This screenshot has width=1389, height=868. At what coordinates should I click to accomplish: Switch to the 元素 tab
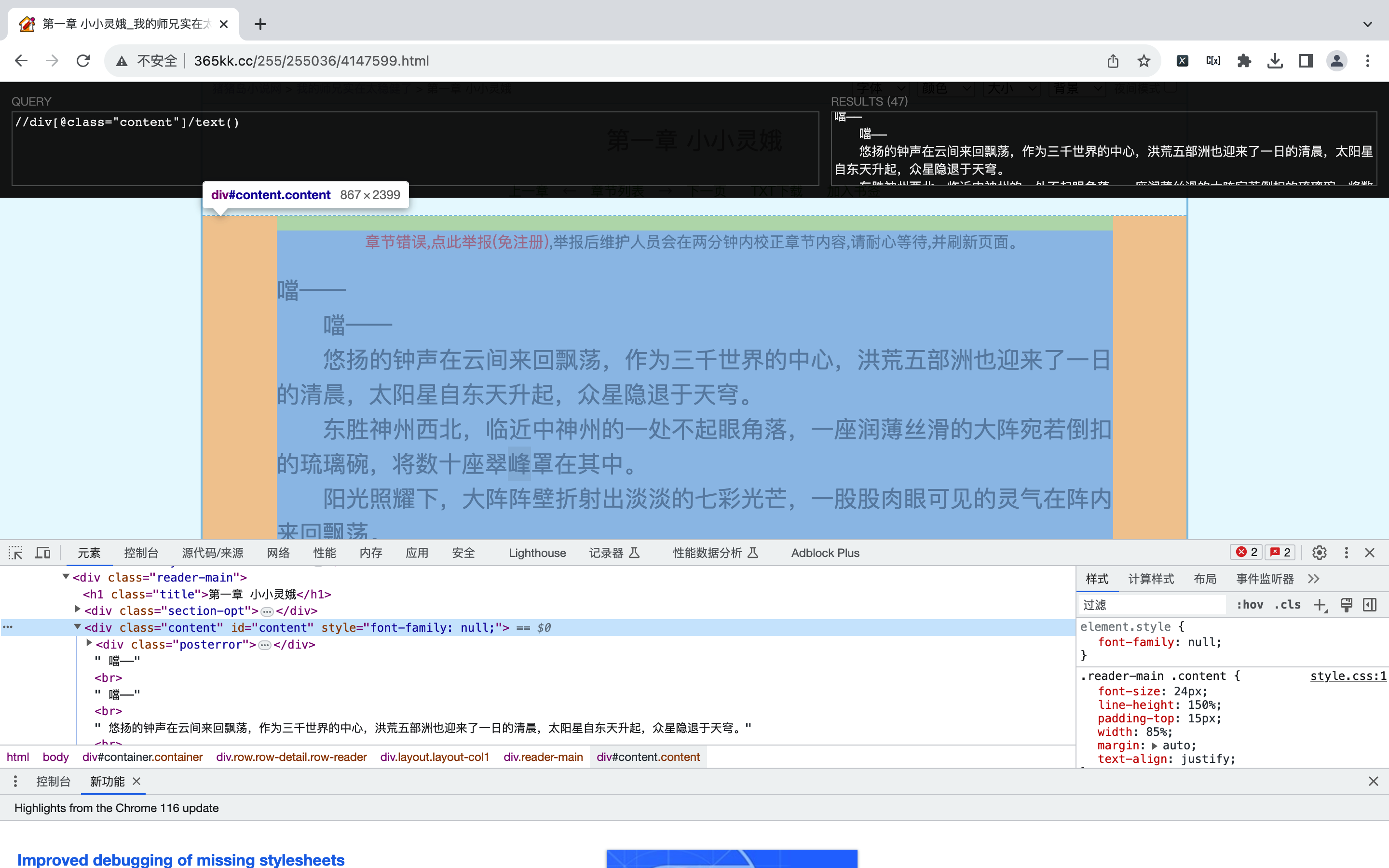point(89,553)
